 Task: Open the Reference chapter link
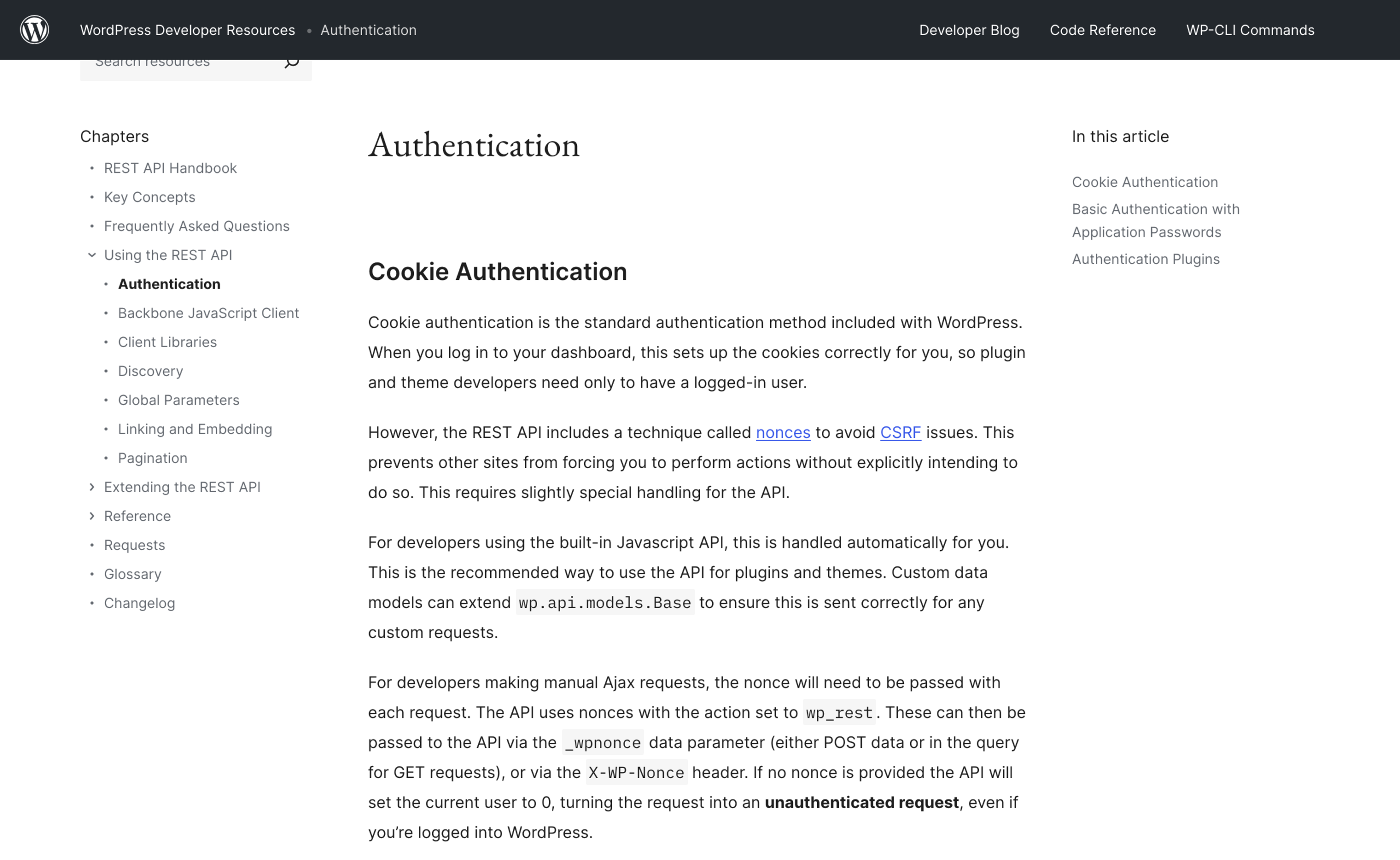137,517
